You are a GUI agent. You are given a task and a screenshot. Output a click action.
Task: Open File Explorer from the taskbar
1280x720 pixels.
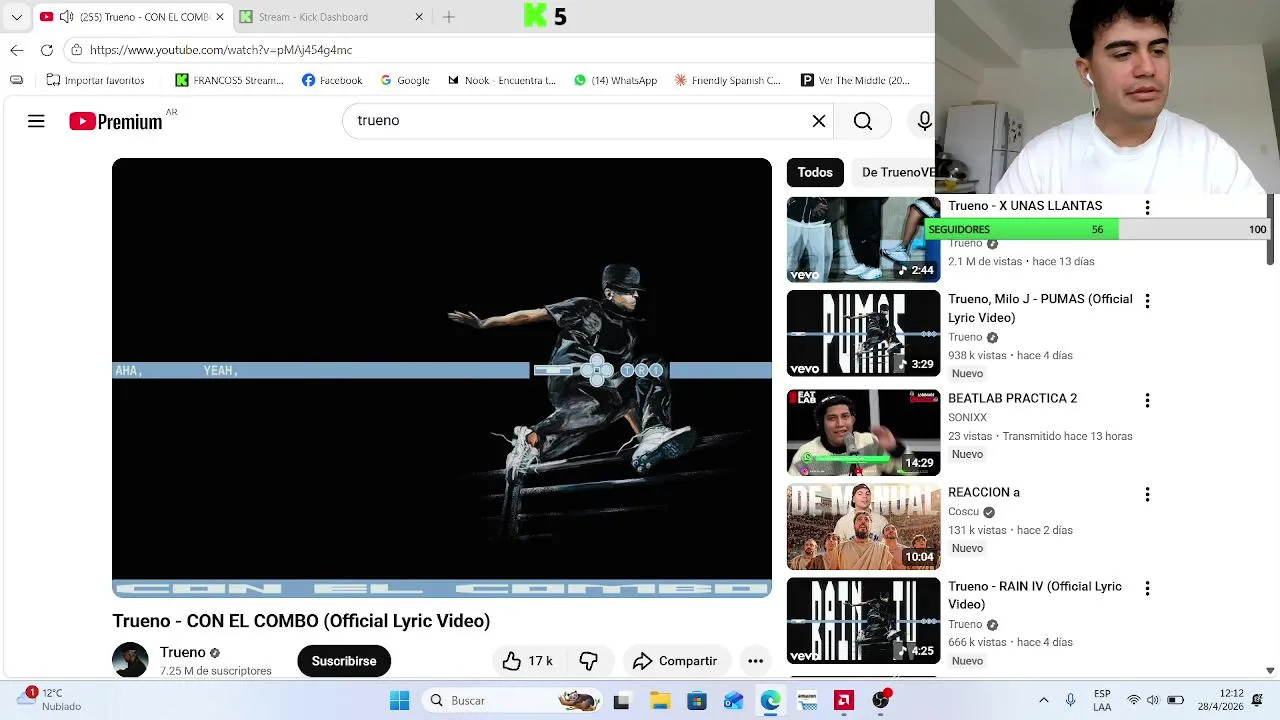coord(659,700)
